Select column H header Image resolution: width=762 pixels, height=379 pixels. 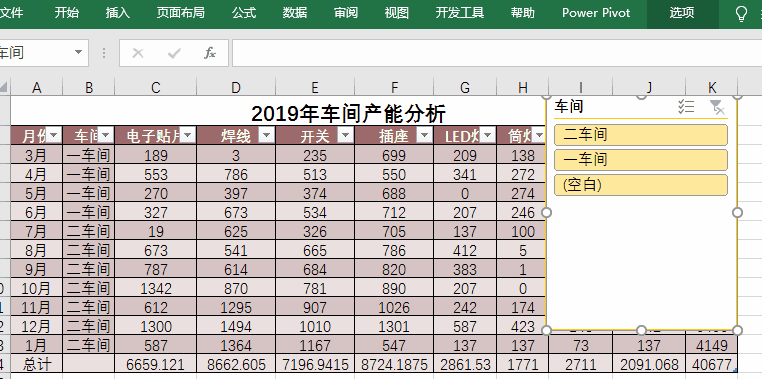522,87
